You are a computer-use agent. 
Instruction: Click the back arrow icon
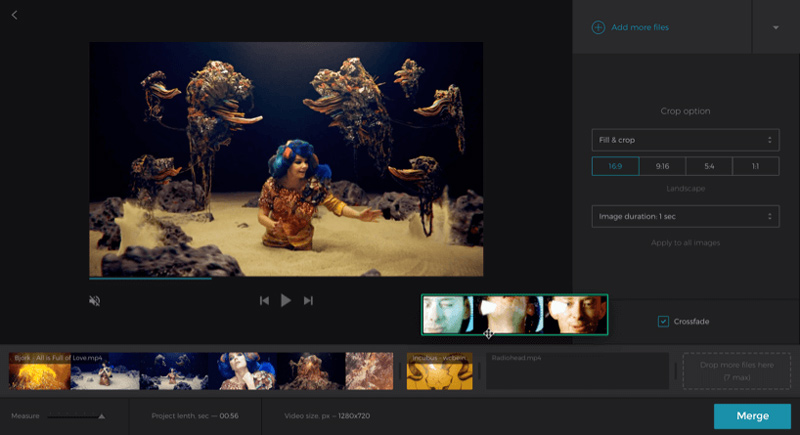click(x=15, y=15)
